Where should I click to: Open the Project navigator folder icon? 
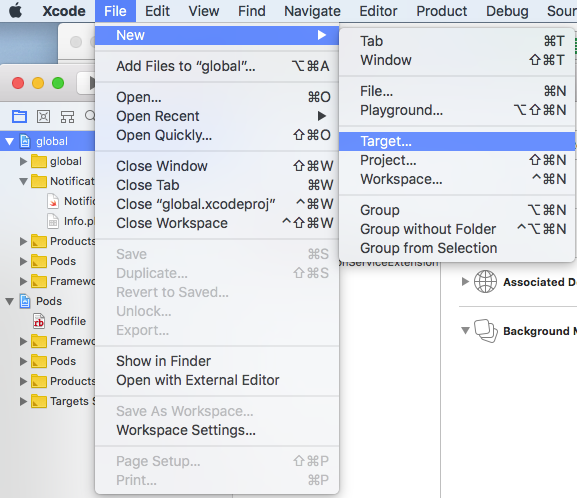[x=19, y=117]
